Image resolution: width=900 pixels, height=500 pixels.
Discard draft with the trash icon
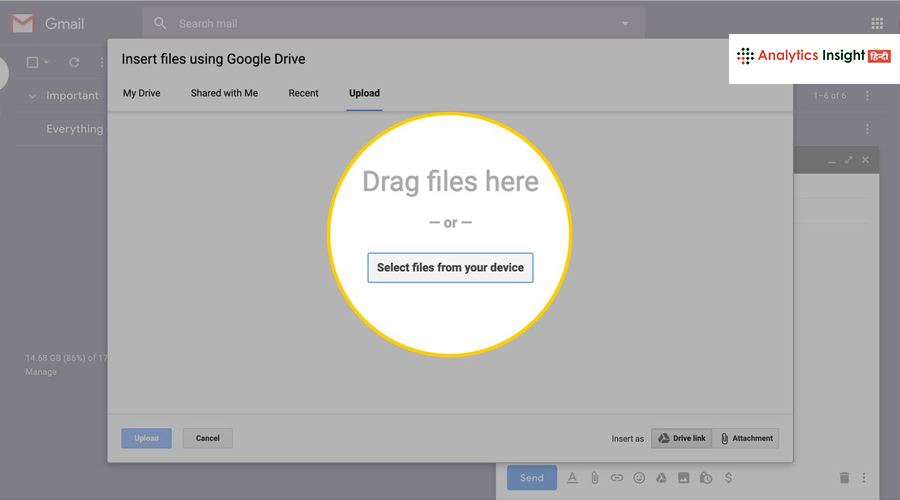pos(844,478)
